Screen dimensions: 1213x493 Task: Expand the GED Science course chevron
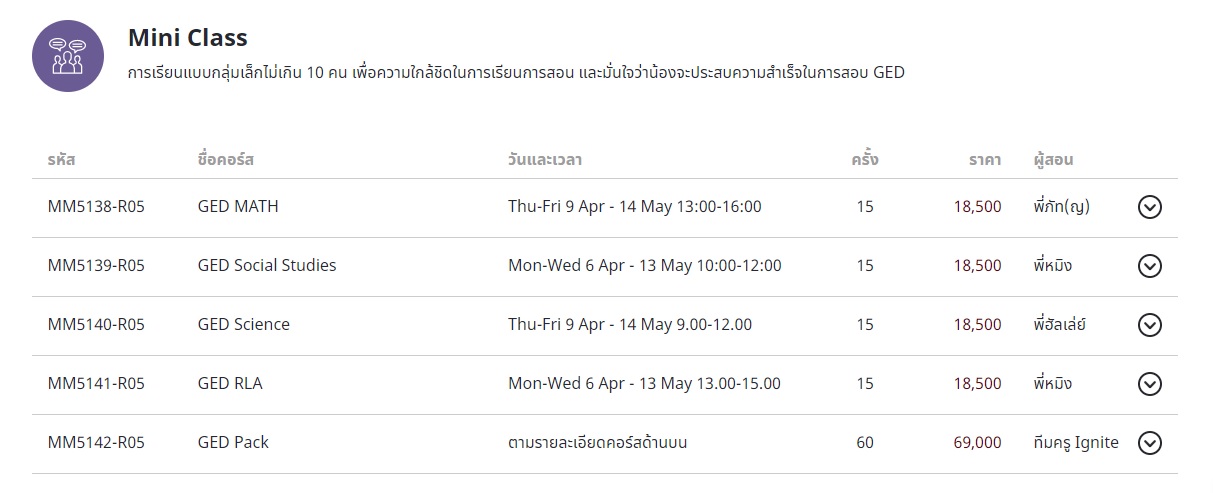click(1150, 325)
